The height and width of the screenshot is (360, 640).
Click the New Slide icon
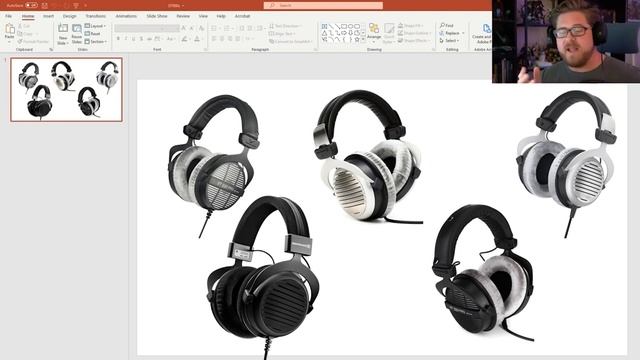(62, 29)
